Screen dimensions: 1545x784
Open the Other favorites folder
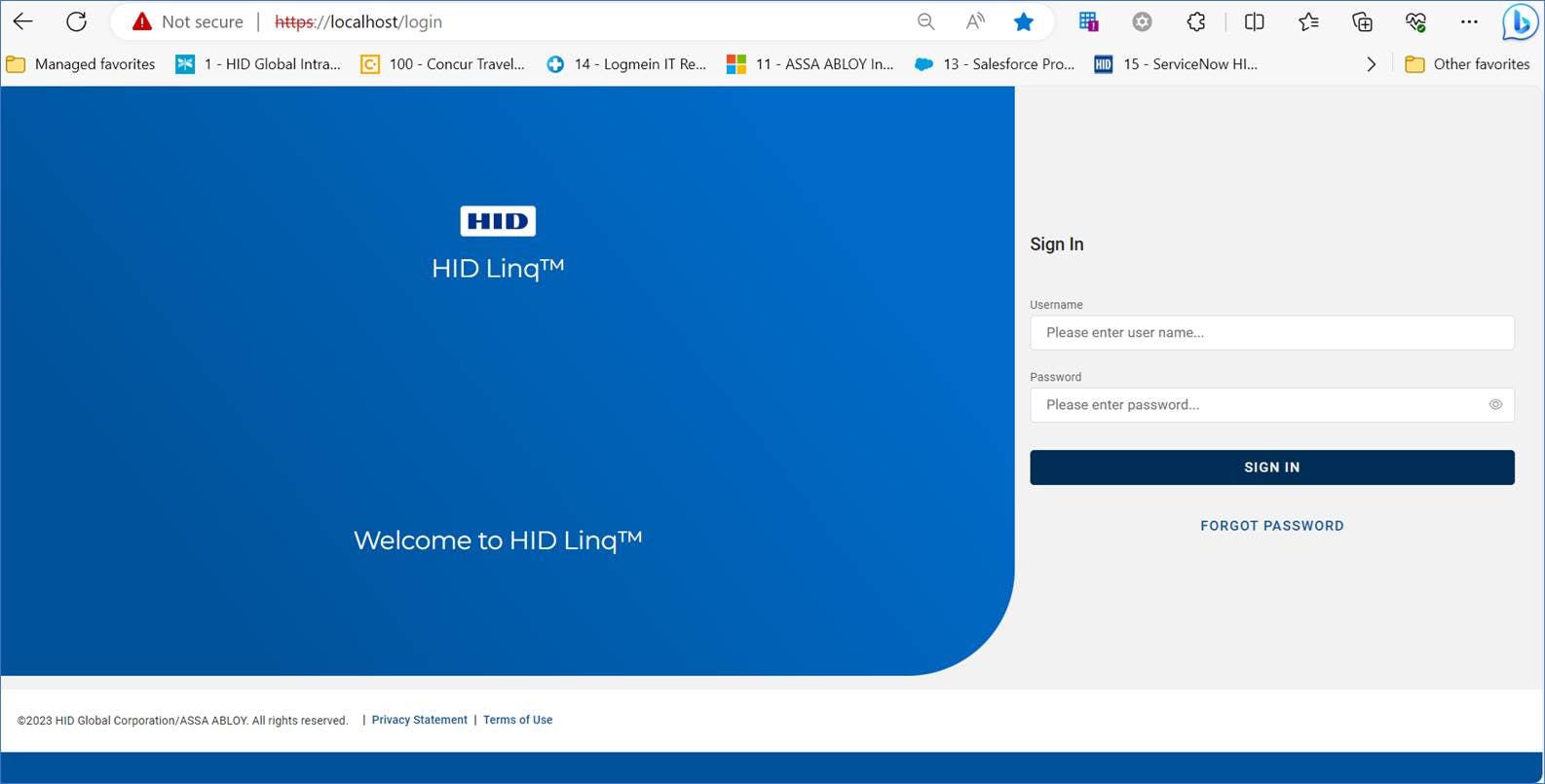(1468, 64)
